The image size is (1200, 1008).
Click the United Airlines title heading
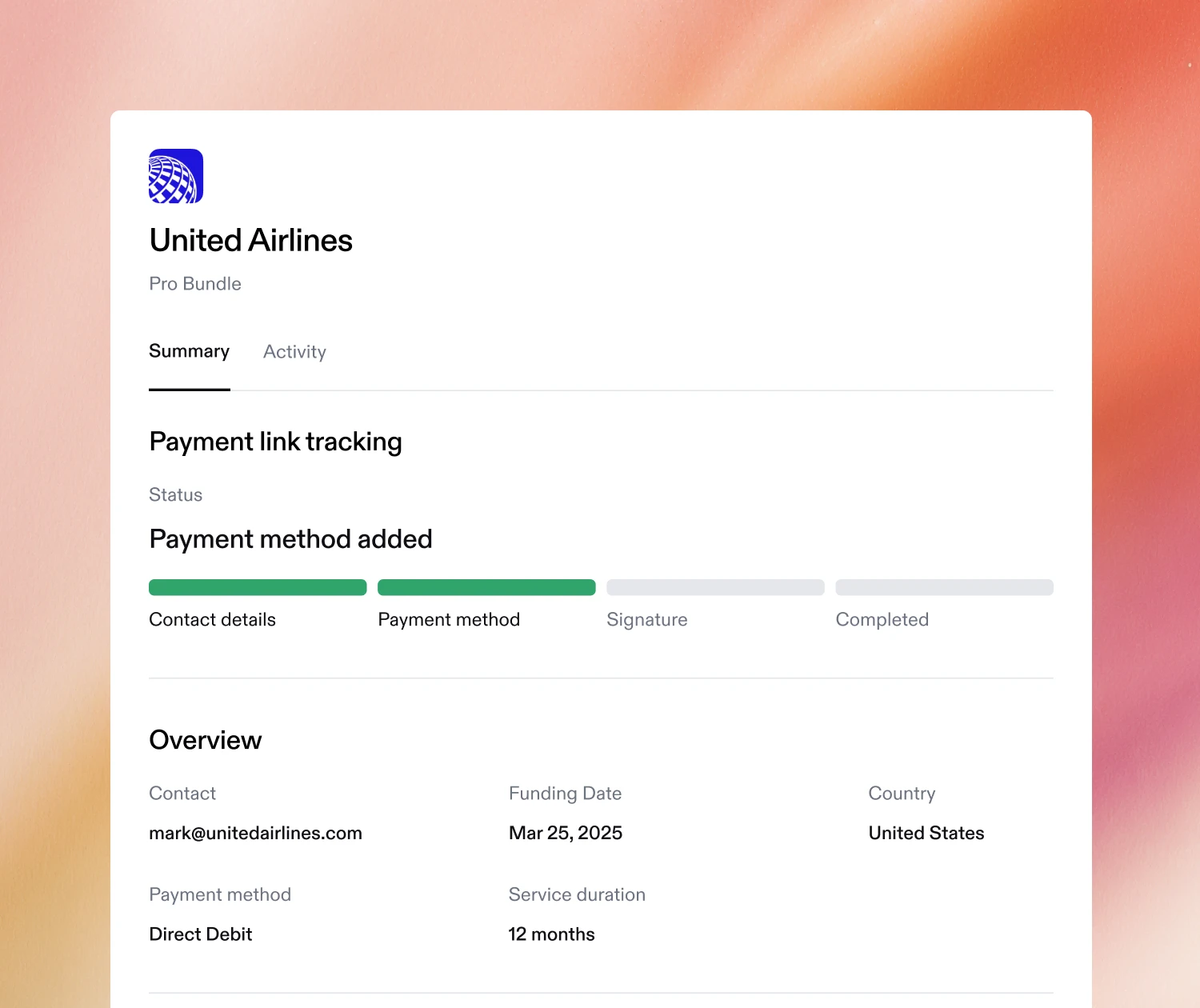pyautogui.click(x=250, y=240)
